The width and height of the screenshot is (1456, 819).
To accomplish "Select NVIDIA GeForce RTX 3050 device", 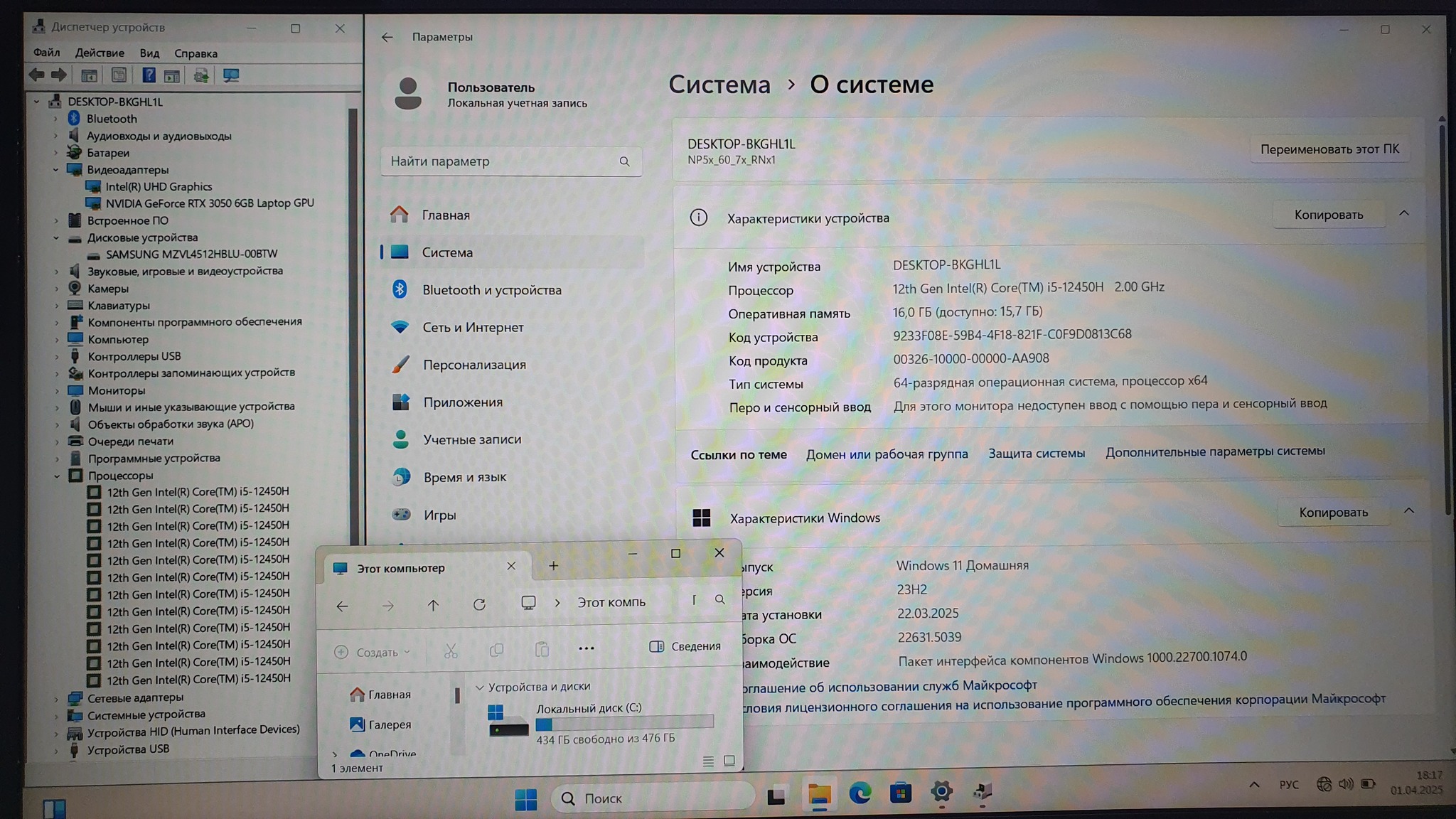I will [x=209, y=203].
